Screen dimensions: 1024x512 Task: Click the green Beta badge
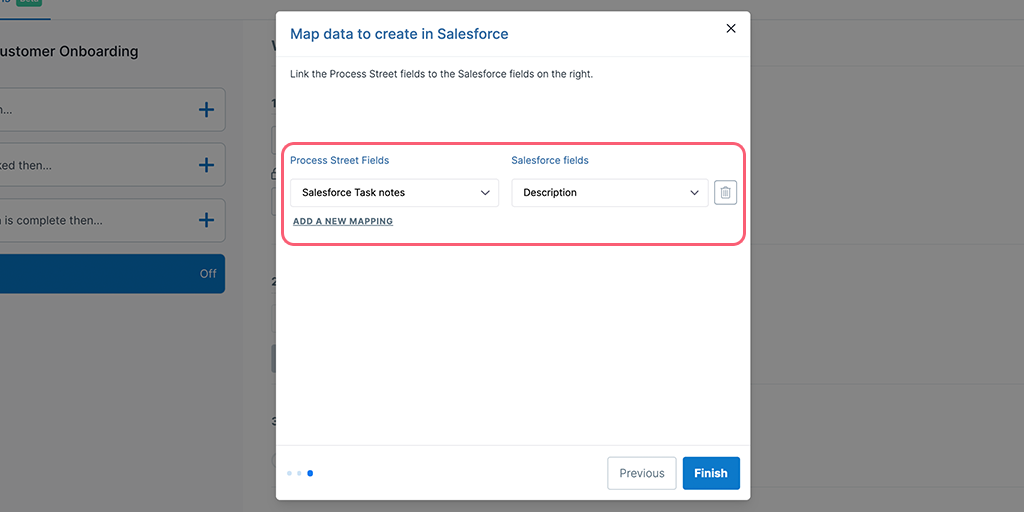pos(29,2)
